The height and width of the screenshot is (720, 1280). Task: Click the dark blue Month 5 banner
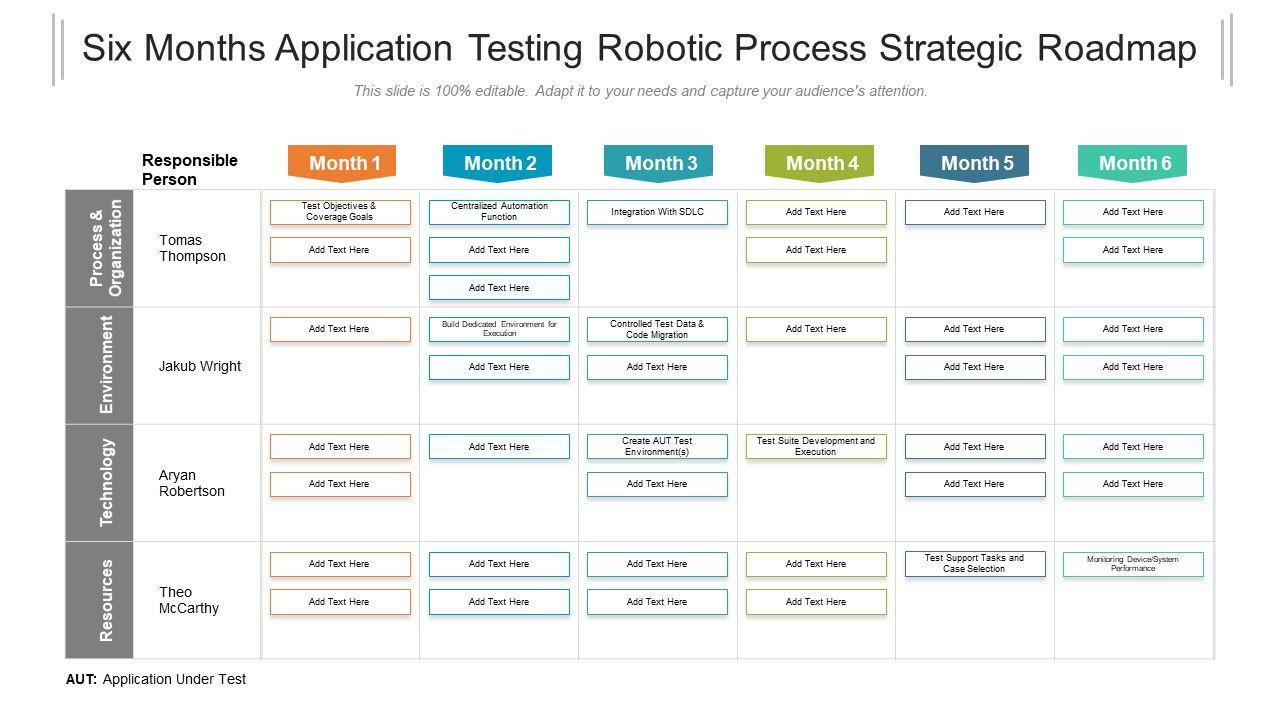pyautogui.click(x=974, y=163)
